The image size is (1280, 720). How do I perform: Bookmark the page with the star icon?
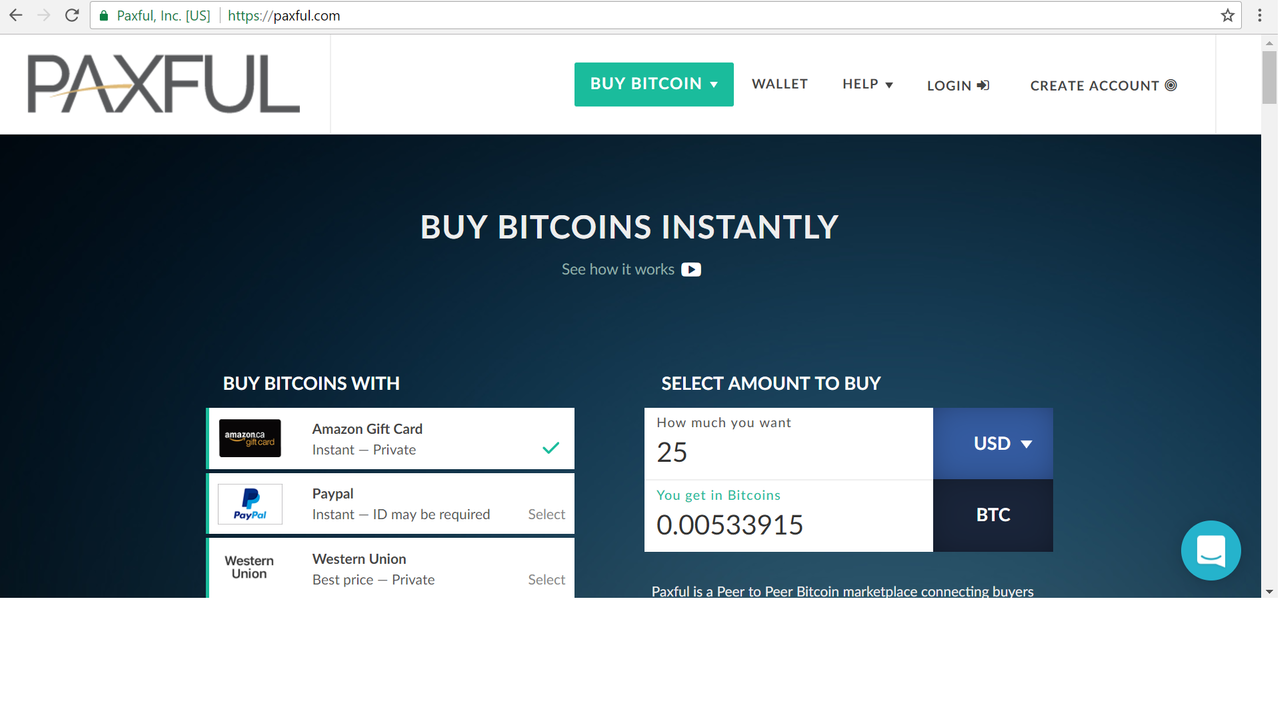1227,16
